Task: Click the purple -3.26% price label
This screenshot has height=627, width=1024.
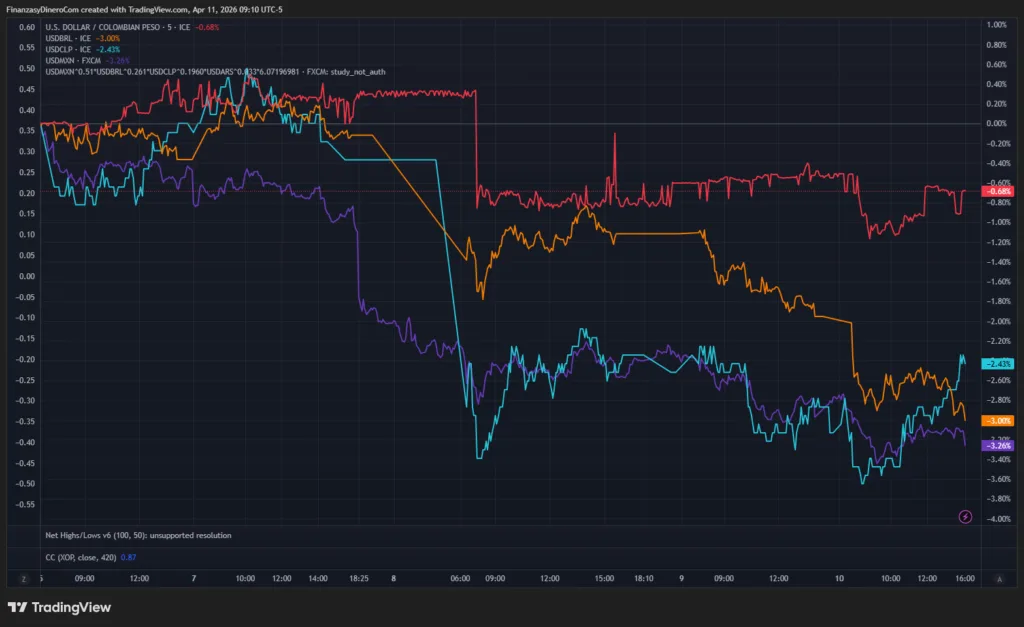Action: pyautogui.click(x=998, y=446)
